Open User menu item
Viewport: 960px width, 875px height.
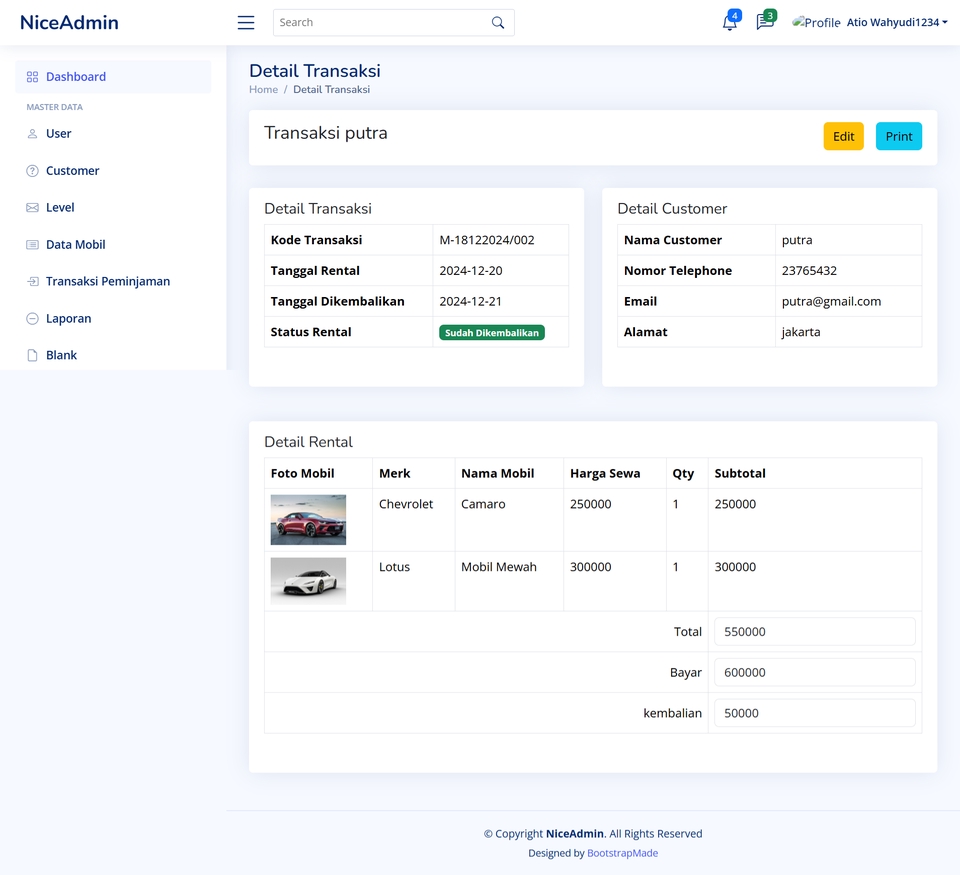point(113,134)
